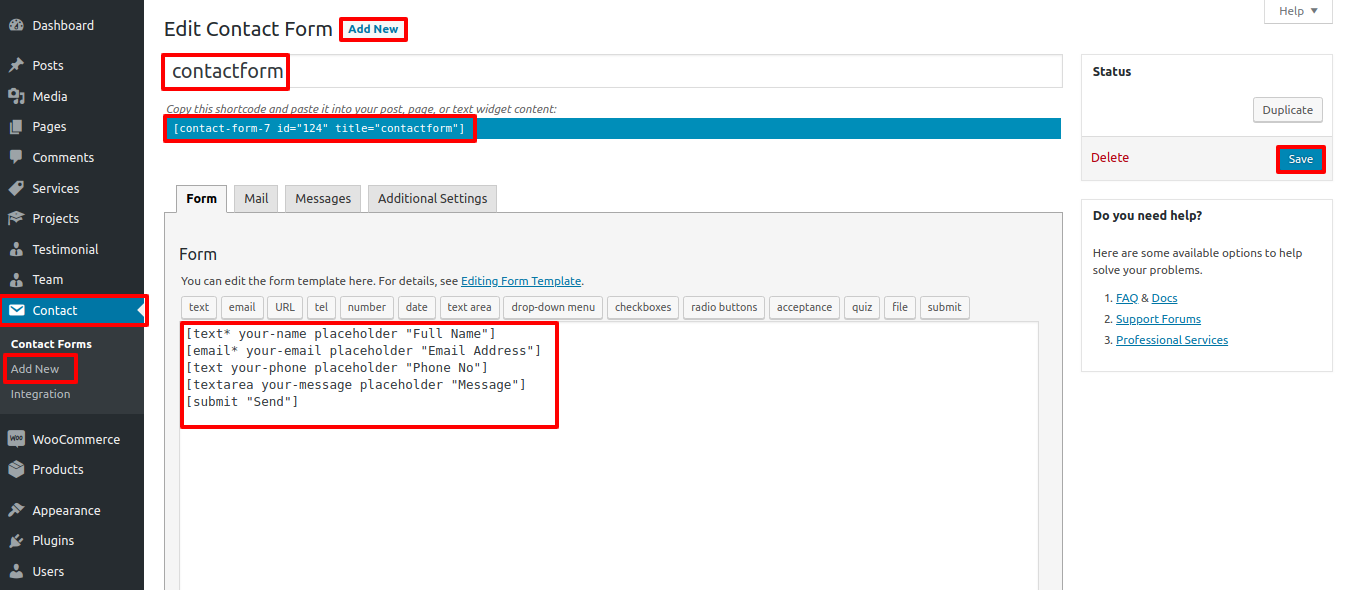1351x590 pixels.
Task: Click the Media library icon
Action: pyautogui.click(x=16, y=97)
